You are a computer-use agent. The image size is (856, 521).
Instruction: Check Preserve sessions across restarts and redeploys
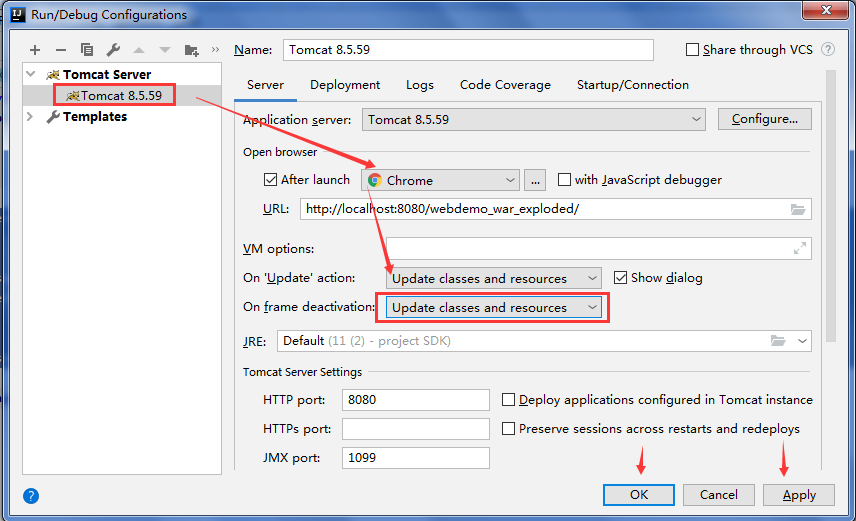click(508, 429)
